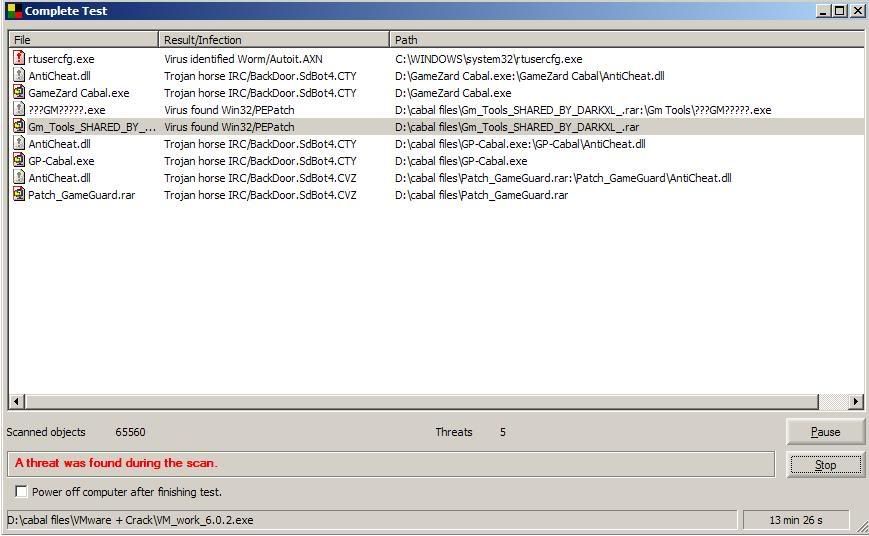869x536 pixels.
Task: Sort by Result/Infection column header
Action: [273, 40]
